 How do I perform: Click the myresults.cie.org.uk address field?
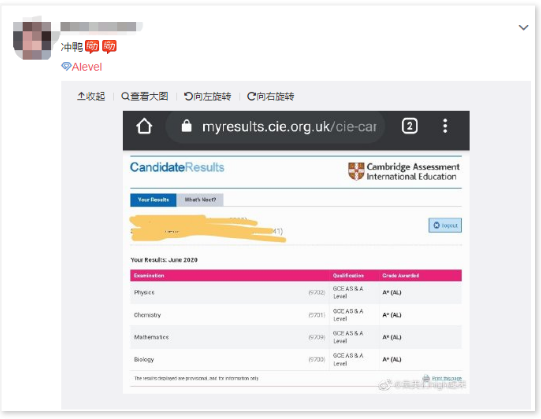point(275,127)
